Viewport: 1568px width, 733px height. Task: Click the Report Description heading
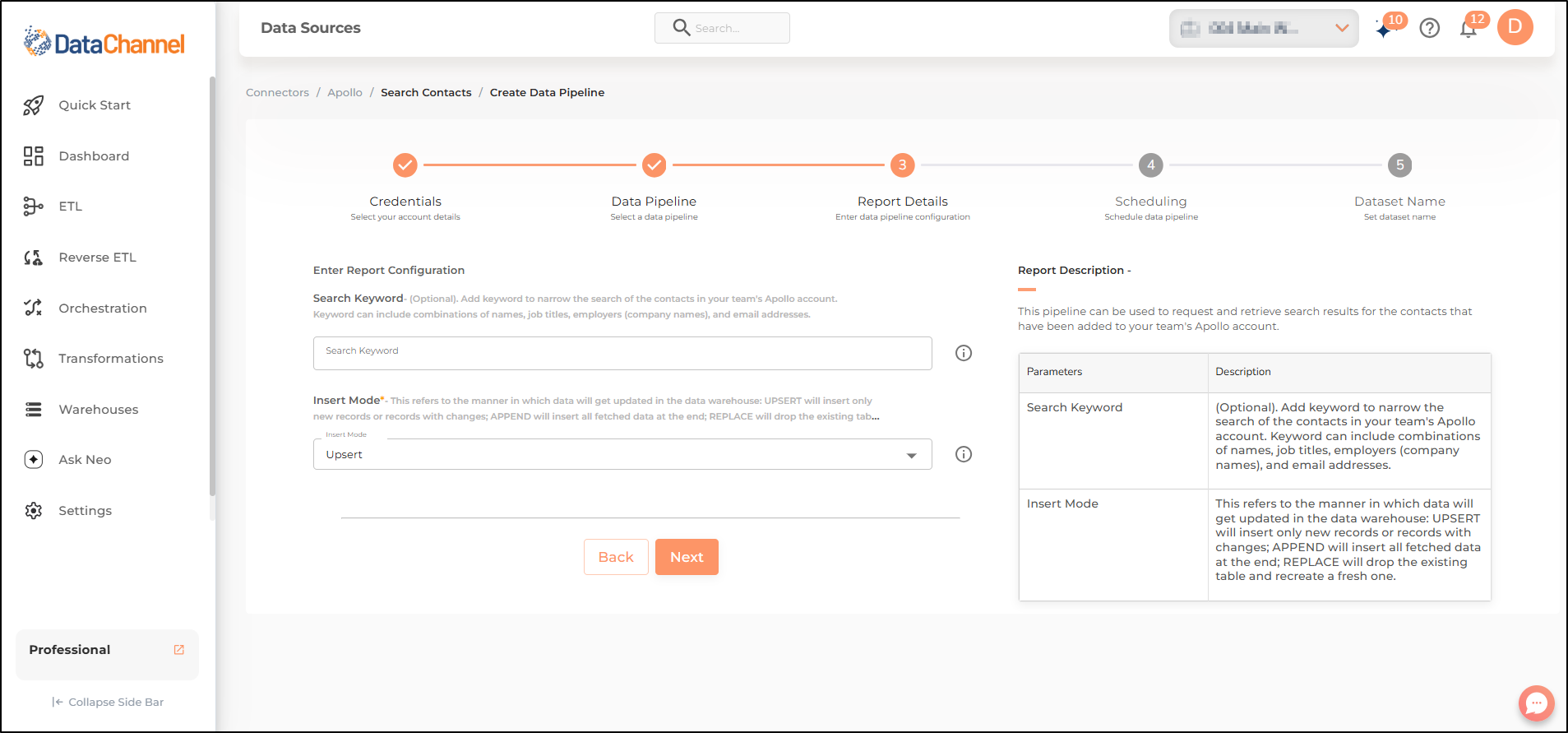point(1074,270)
